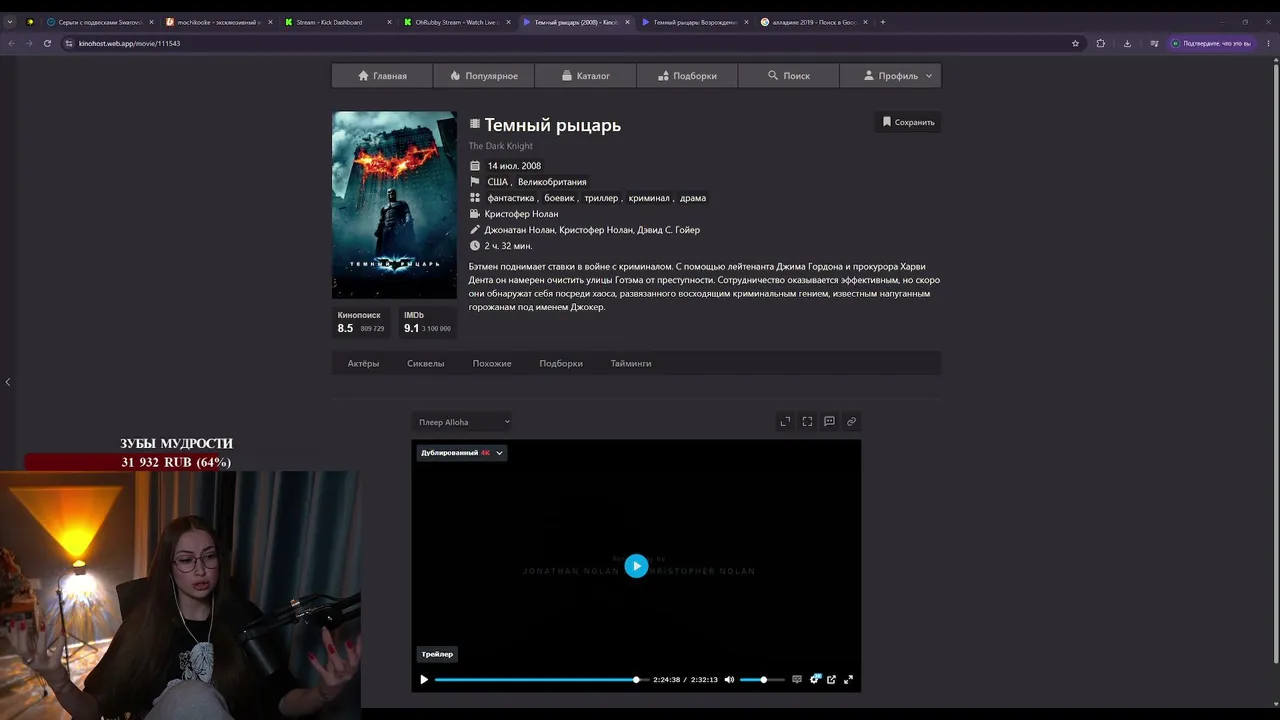Save the movie with the Сохранить button
The image size is (1280, 720).
click(x=908, y=122)
